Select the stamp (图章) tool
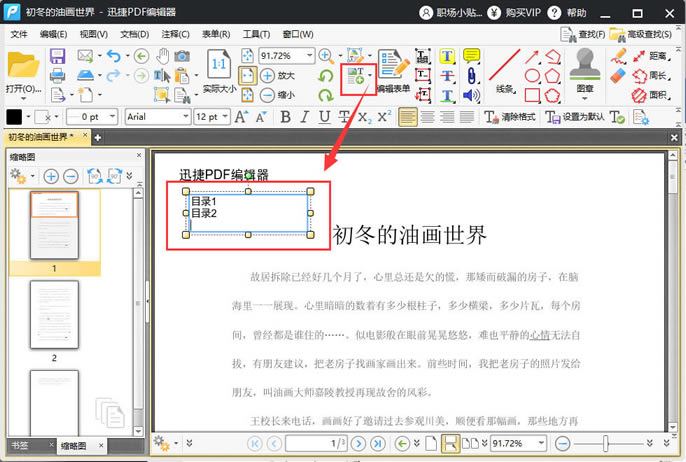This screenshot has width=686, height=462. coord(584,70)
